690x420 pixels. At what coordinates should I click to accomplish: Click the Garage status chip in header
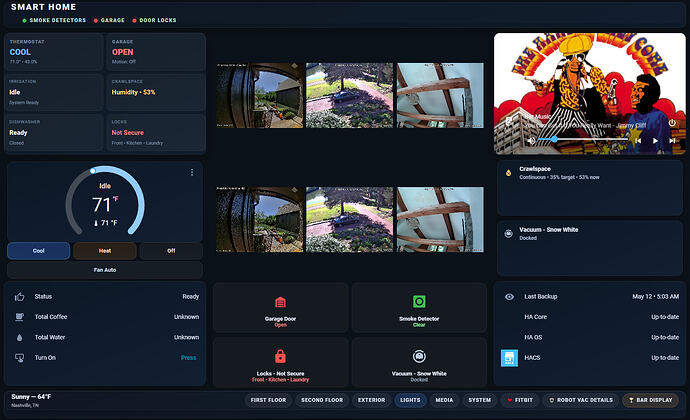[109, 20]
